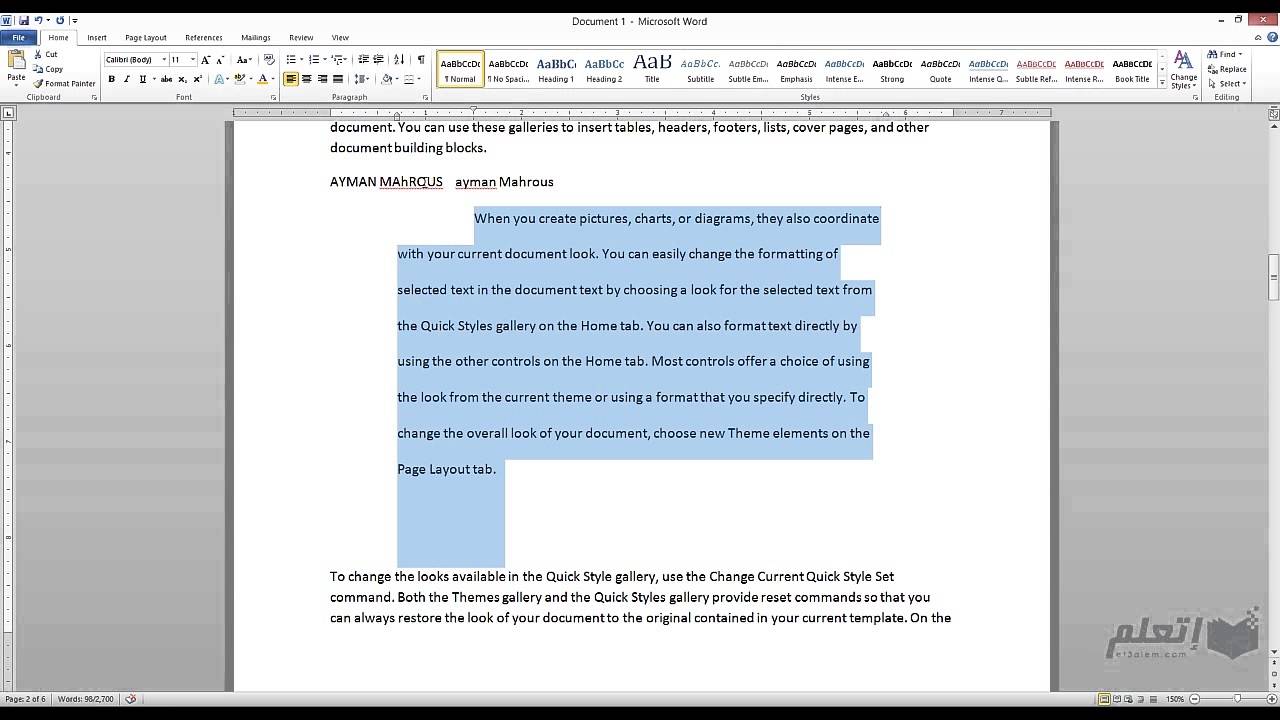Open the File tab
This screenshot has width=1280, height=720.
[18, 38]
